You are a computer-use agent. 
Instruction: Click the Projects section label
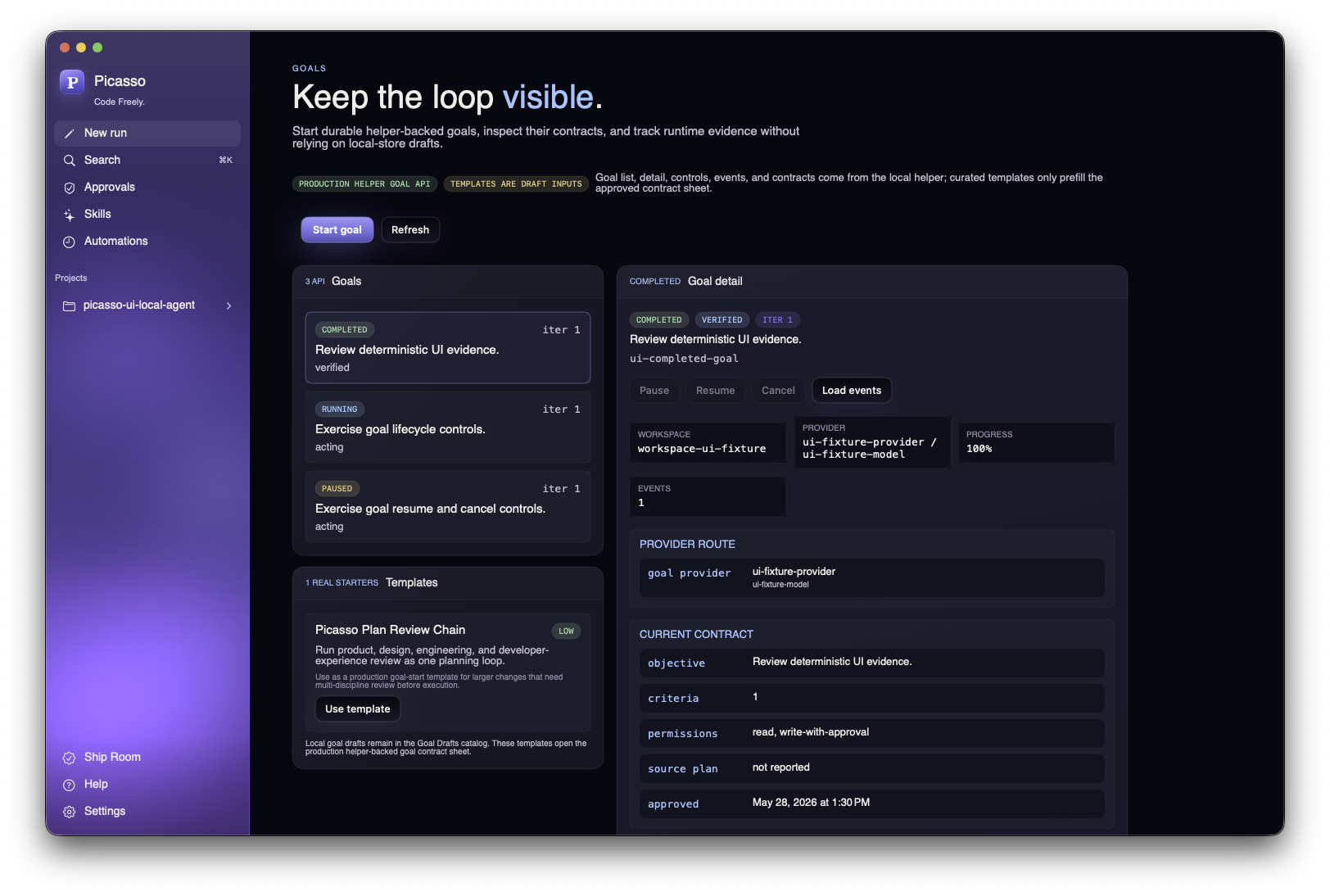tap(71, 278)
